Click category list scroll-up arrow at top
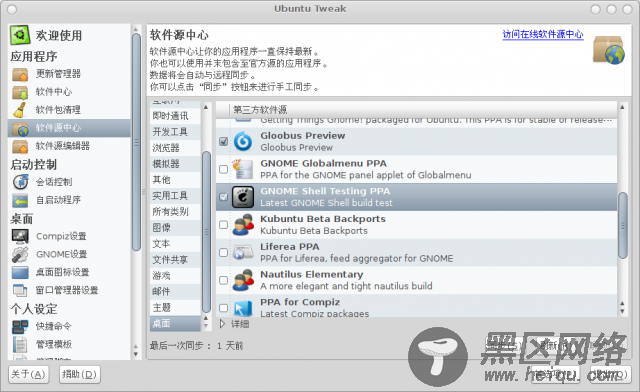 206,107
